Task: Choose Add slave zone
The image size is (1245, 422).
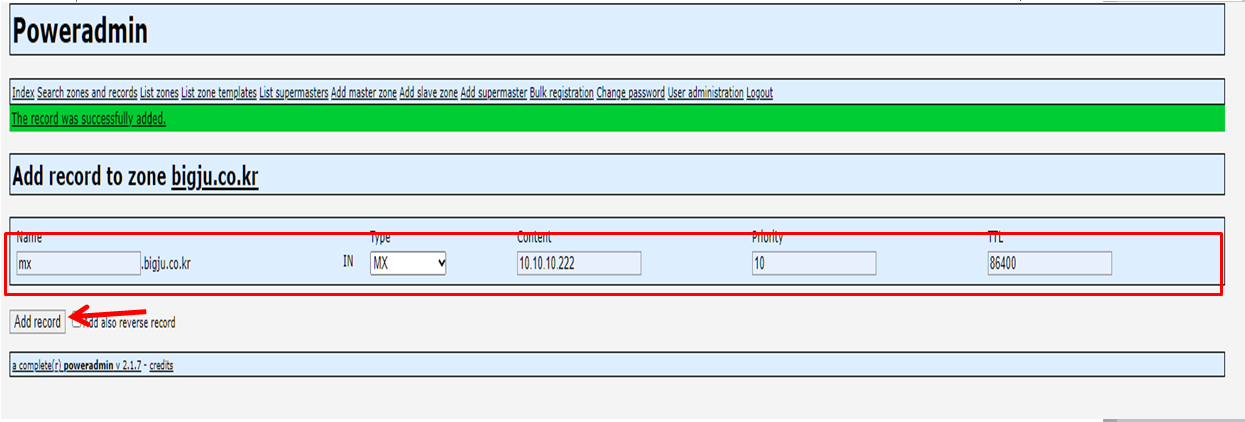Action: [428, 93]
